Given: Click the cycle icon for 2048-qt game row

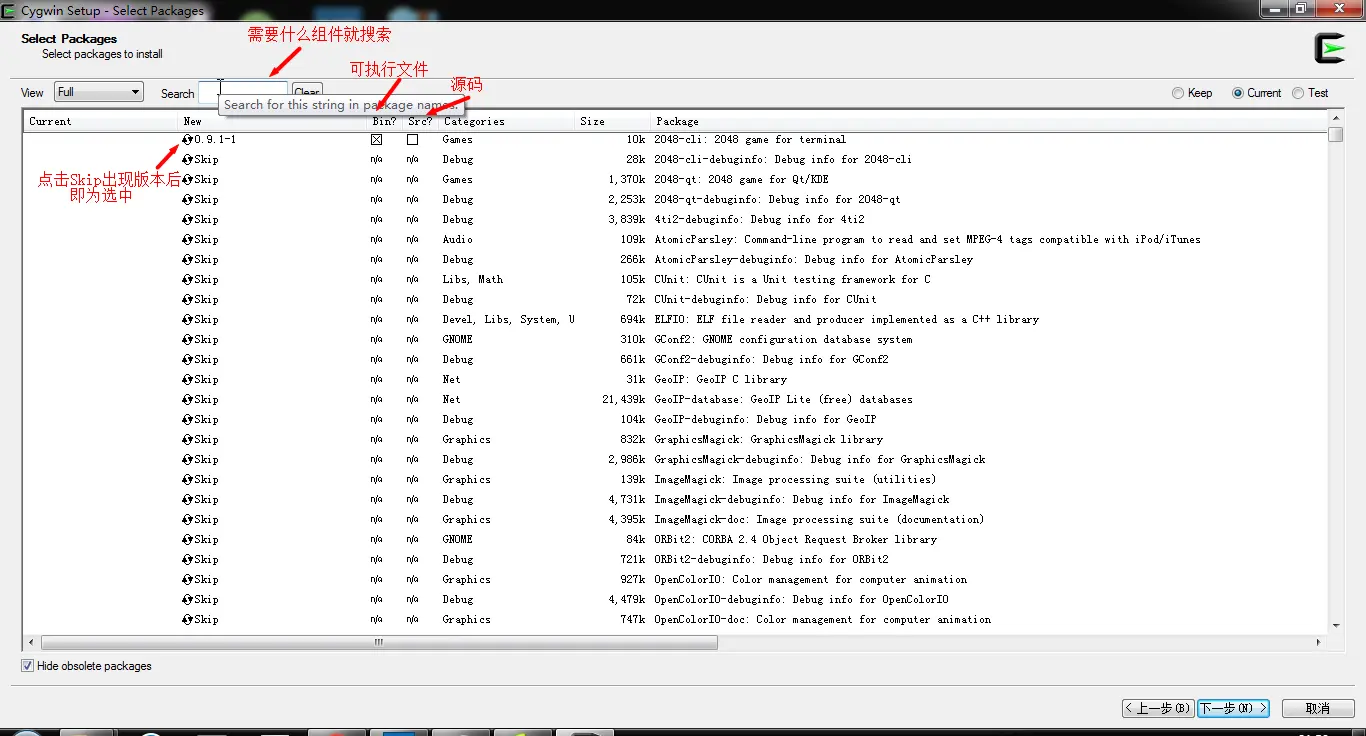Looking at the screenshot, I should coord(187,179).
